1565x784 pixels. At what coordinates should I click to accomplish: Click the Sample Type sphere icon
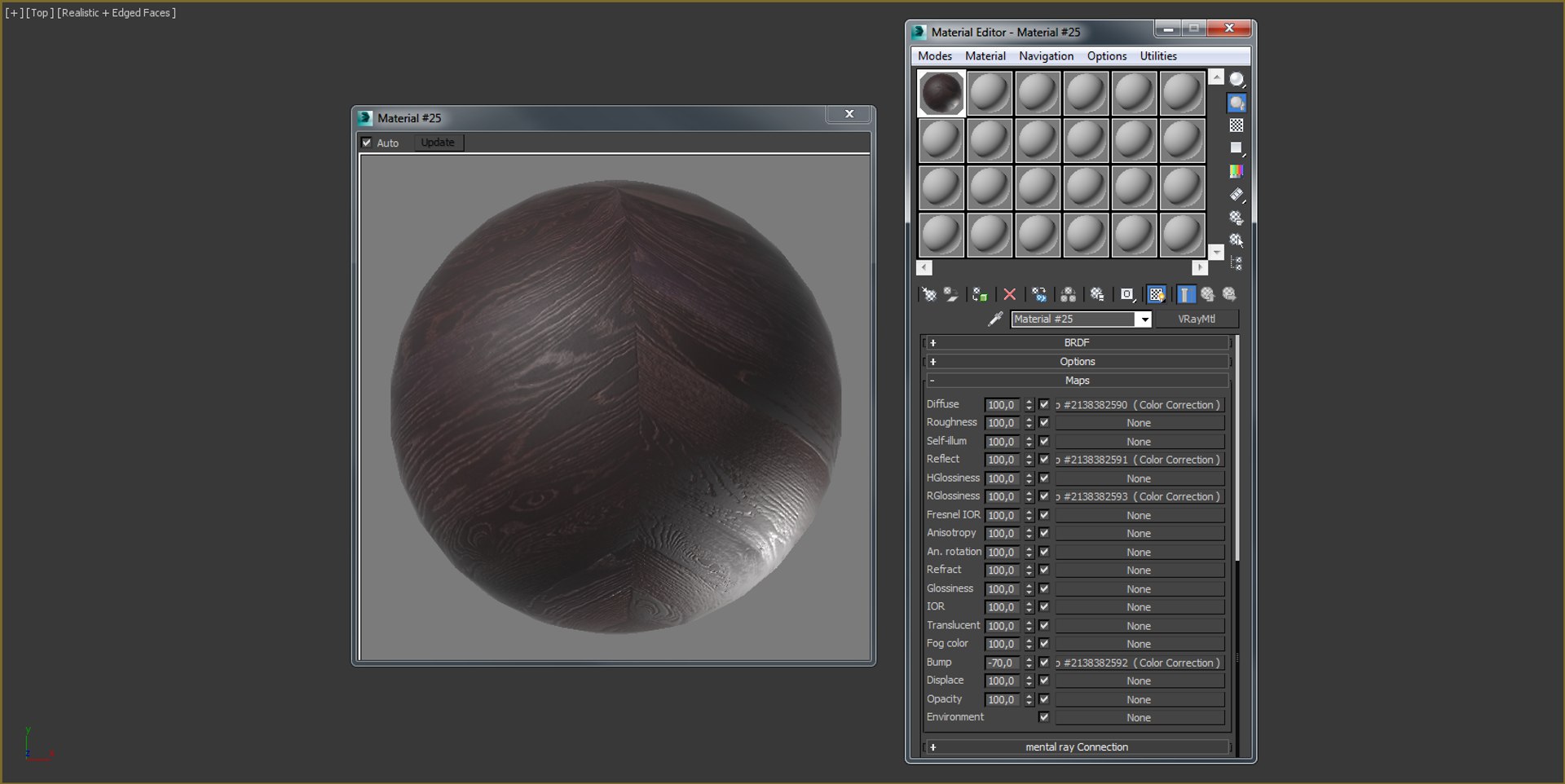(x=1237, y=79)
